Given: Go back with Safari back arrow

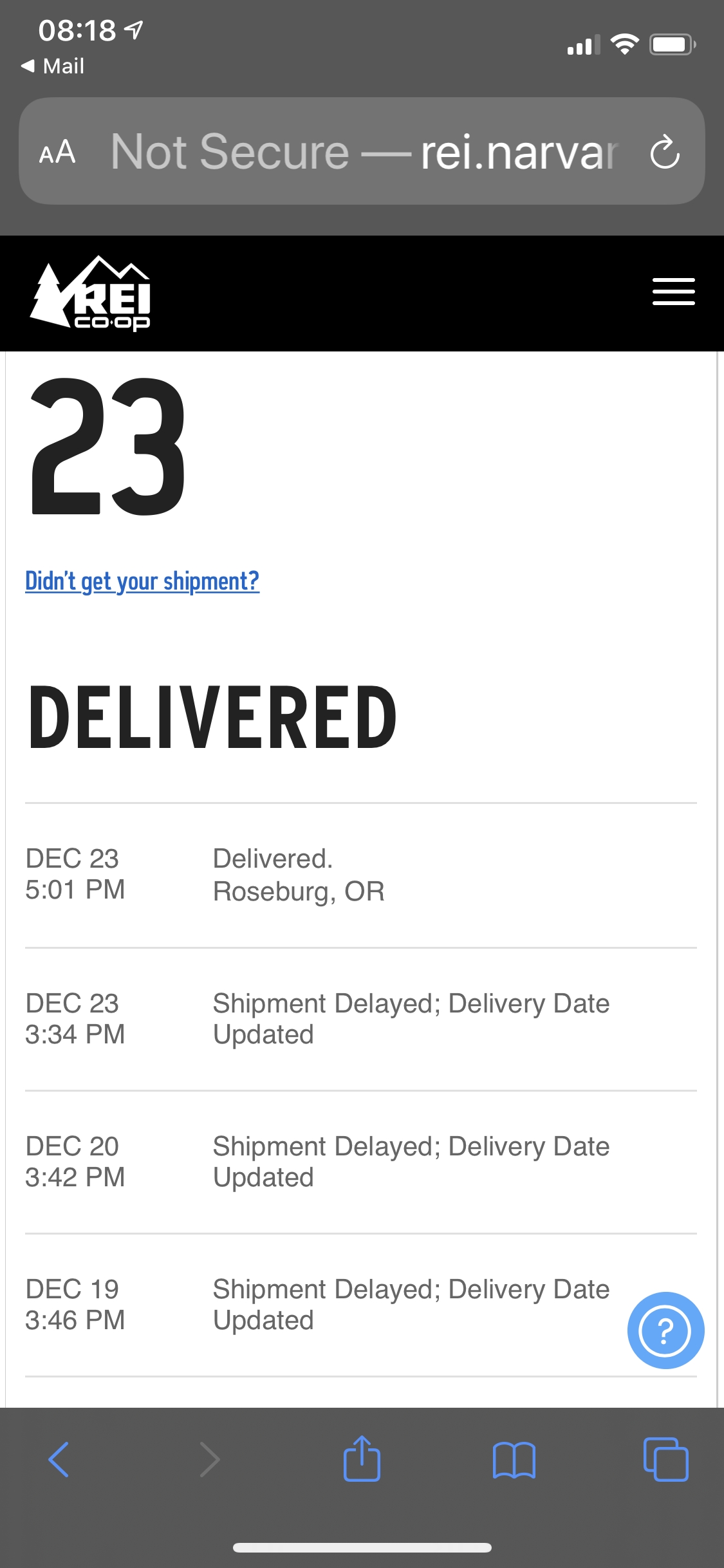Looking at the screenshot, I should click(59, 1459).
